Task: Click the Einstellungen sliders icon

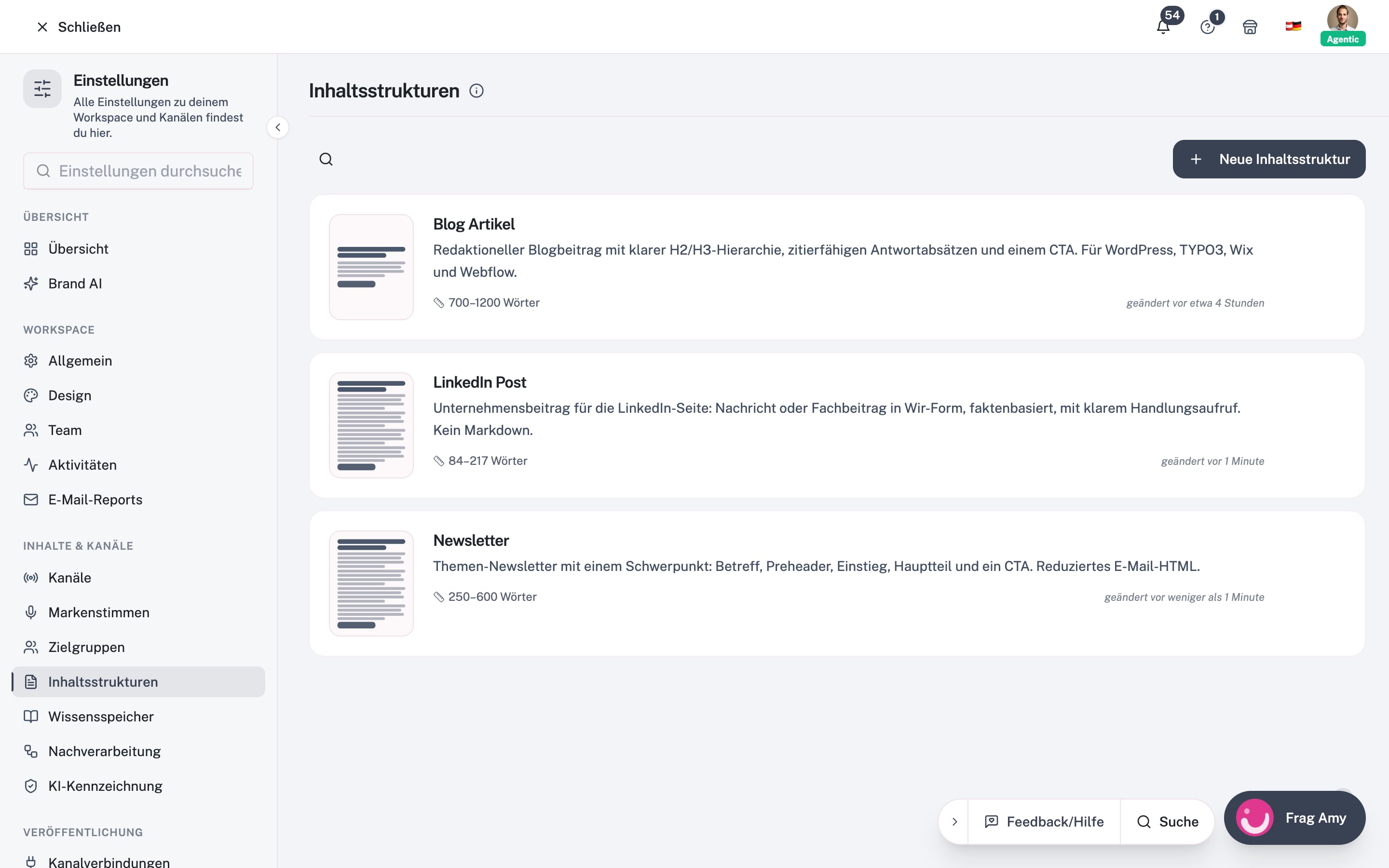Action: 42,89
